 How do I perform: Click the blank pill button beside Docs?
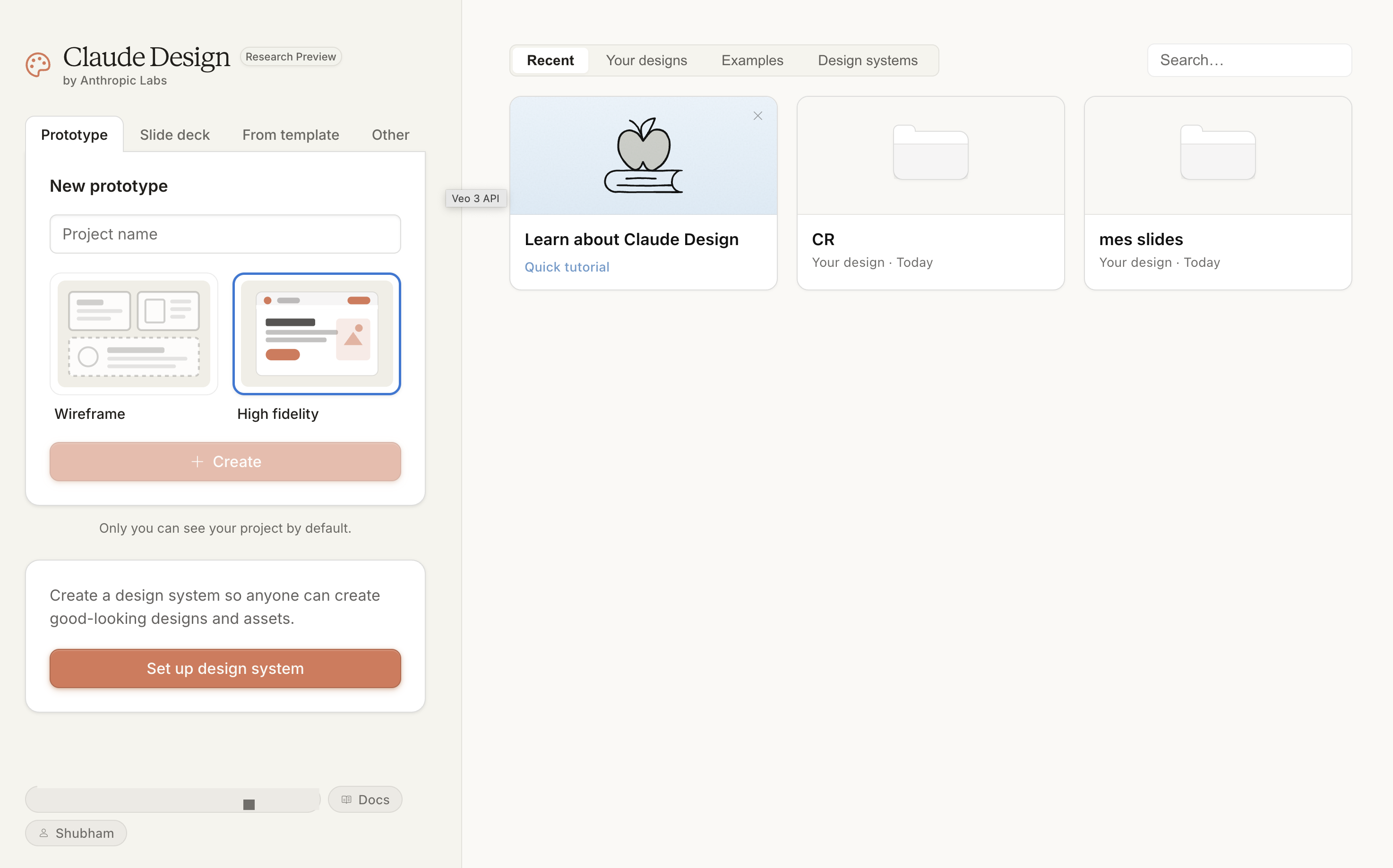click(173, 800)
